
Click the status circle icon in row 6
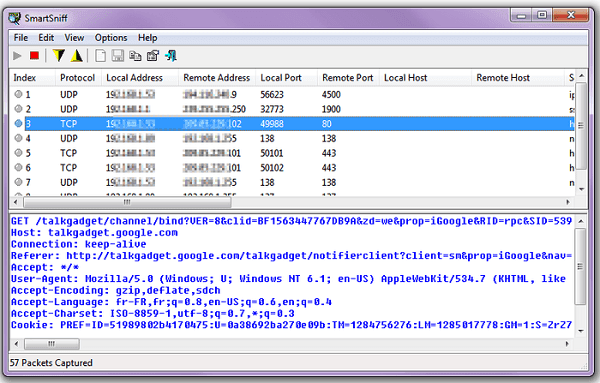(x=18, y=168)
